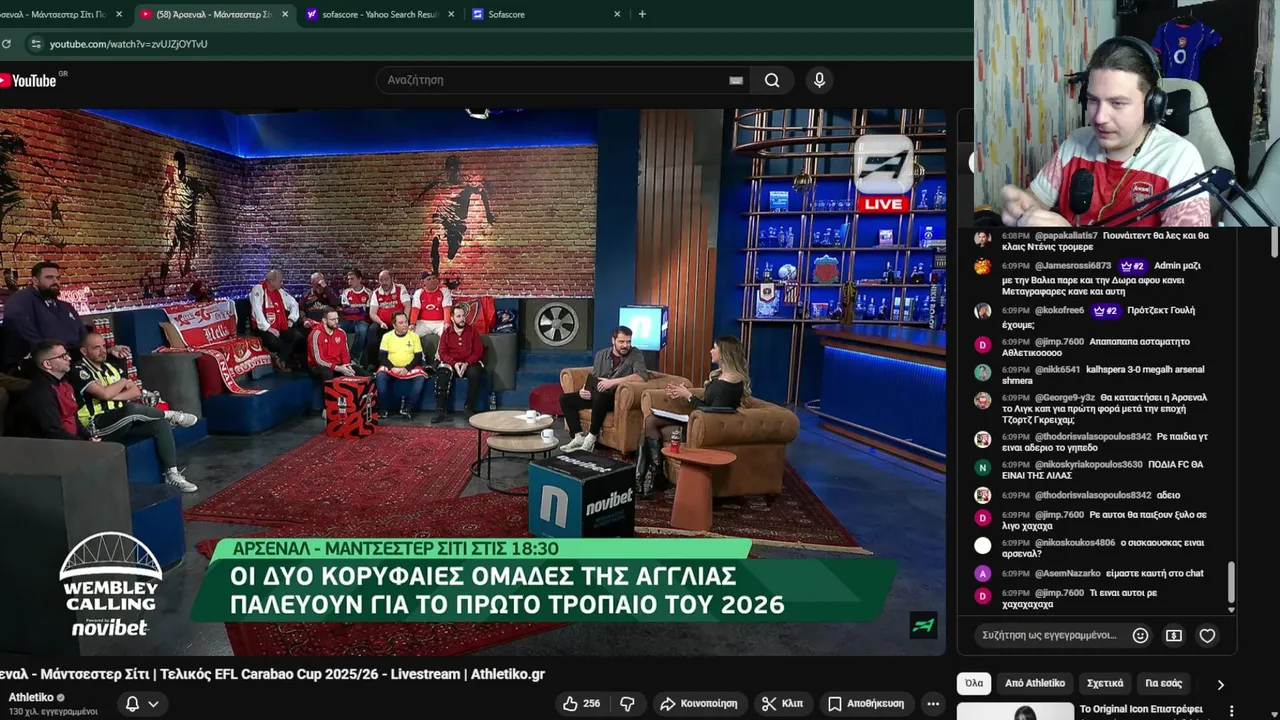Open the on-screen keyboard icon in search bar
Image resolution: width=1280 pixels, height=720 pixels.
pos(736,80)
